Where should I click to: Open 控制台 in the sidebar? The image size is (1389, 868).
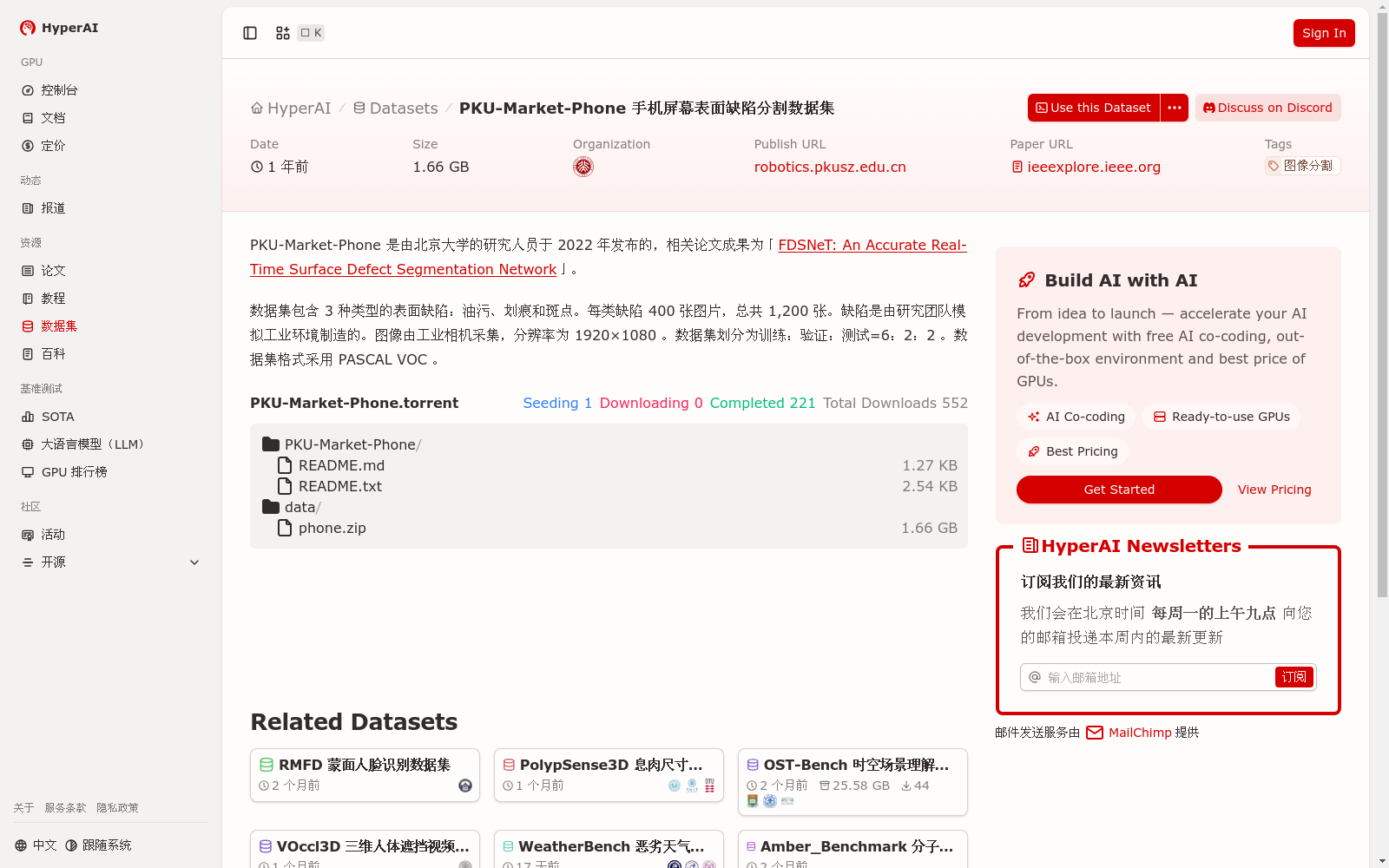(x=110, y=90)
